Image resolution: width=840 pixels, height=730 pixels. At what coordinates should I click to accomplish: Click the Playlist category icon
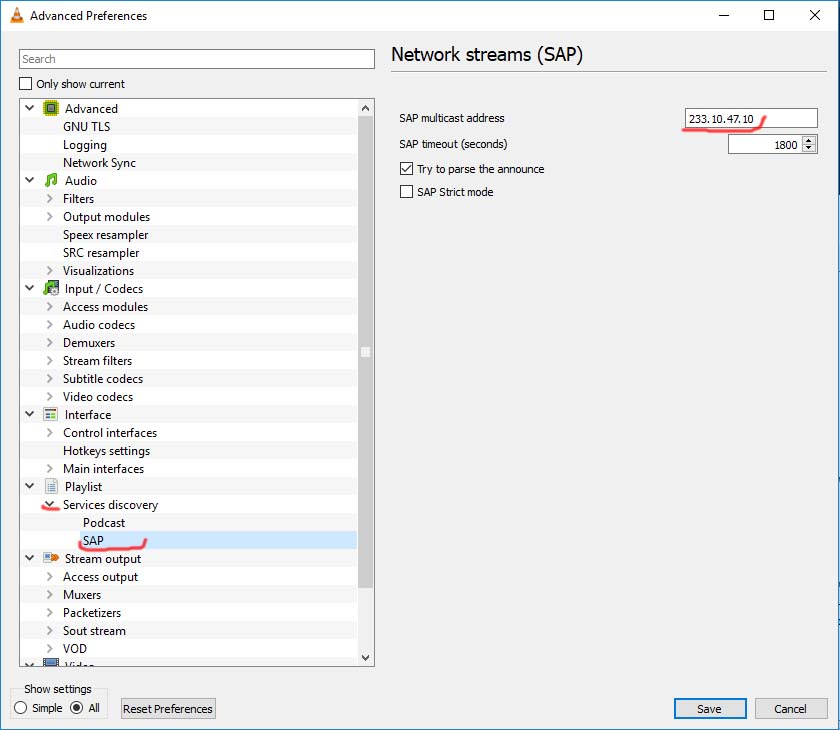[51, 486]
